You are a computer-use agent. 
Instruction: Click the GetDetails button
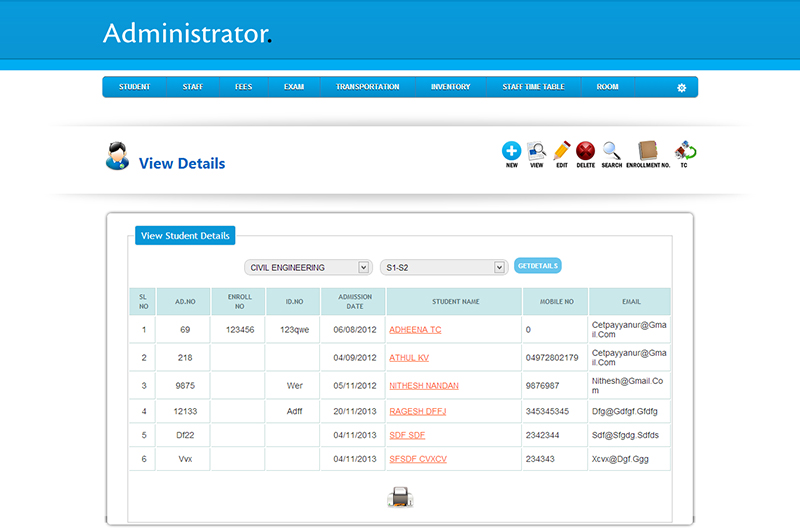pyautogui.click(x=538, y=266)
